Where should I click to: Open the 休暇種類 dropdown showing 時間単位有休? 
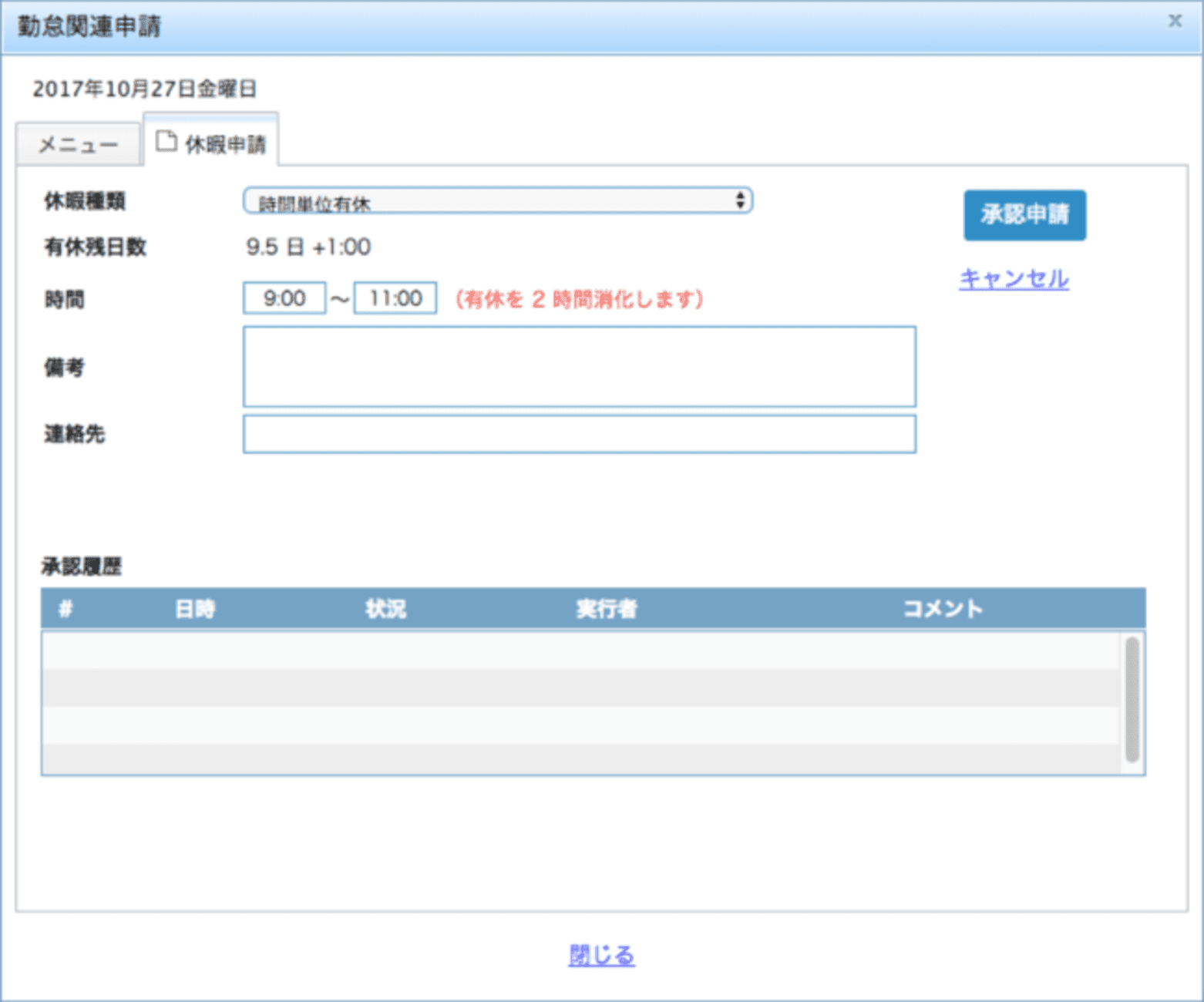pyautogui.click(x=497, y=201)
